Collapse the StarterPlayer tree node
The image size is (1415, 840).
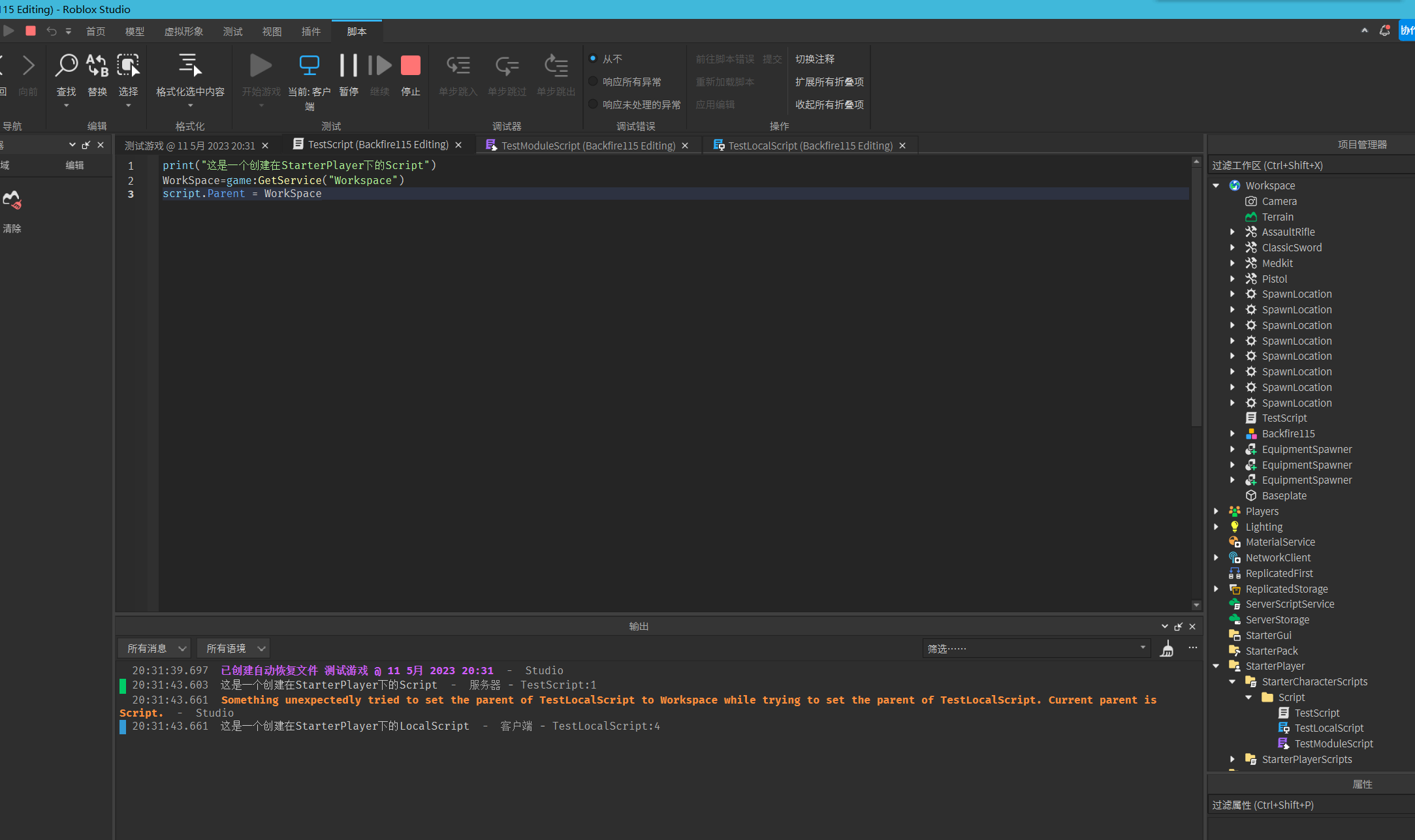tap(1216, 666)
